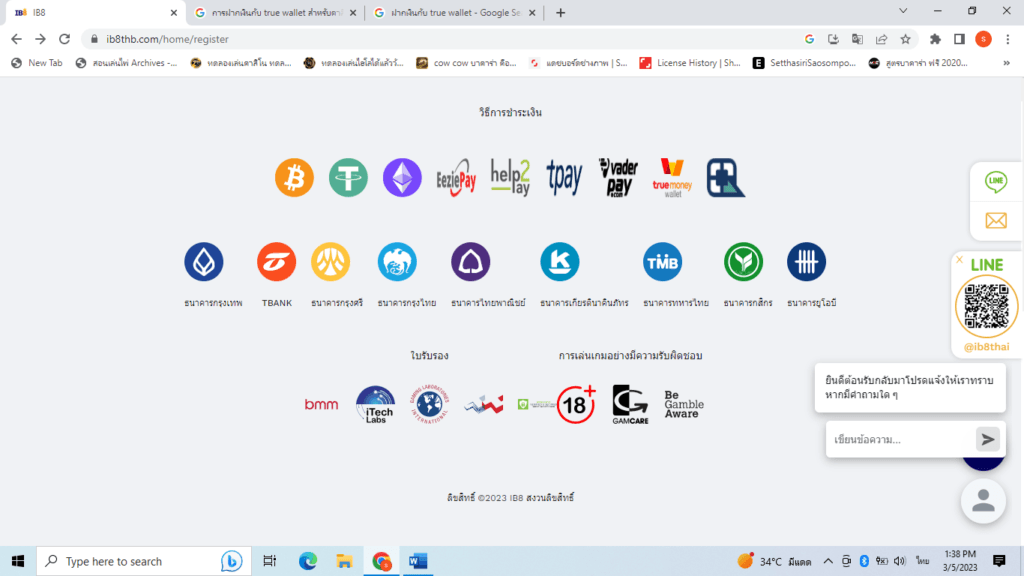Image resolution: width=1024 pixels, height=576 pixels.
Task: Open the iTech Labs certificate logo
Action: (376, 405)
